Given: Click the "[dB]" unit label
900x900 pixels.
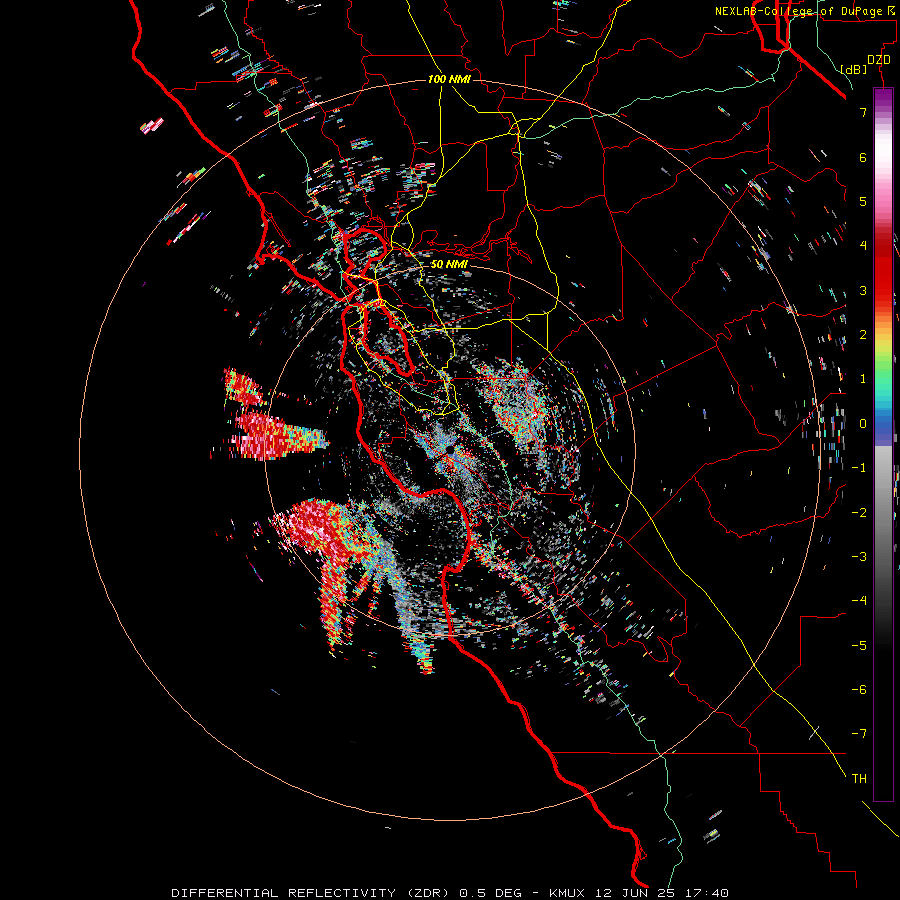Looking at the screenshot, I should (x=853, y=69).
